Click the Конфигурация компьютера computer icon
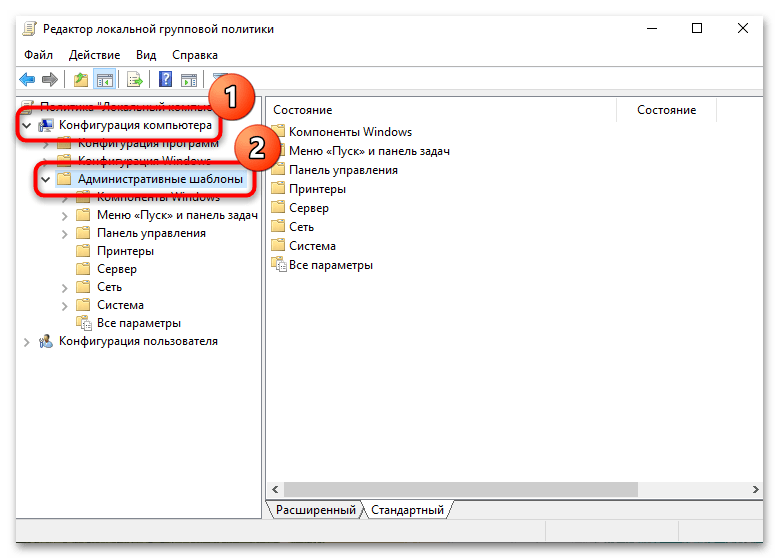Image resolution: width=779 pixels, height=559 pixels. click(46, 125)
